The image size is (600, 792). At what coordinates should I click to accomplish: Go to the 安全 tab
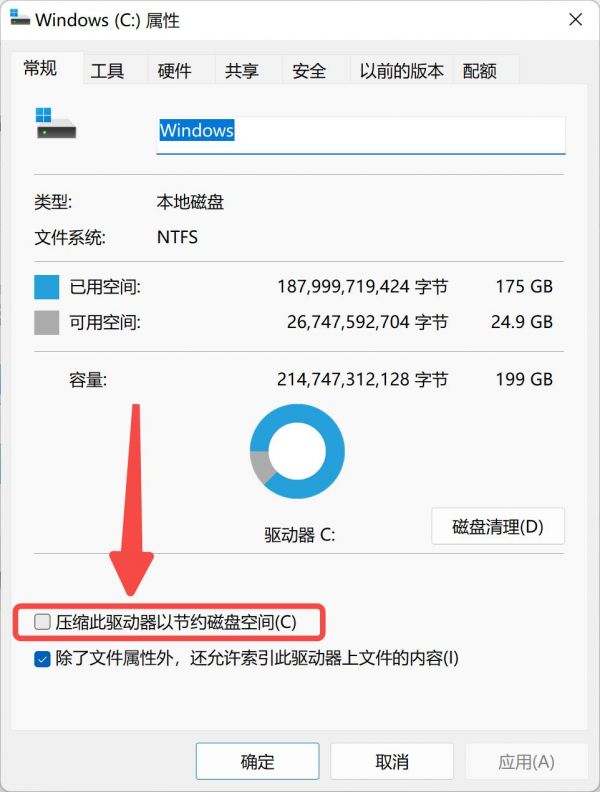309,70
